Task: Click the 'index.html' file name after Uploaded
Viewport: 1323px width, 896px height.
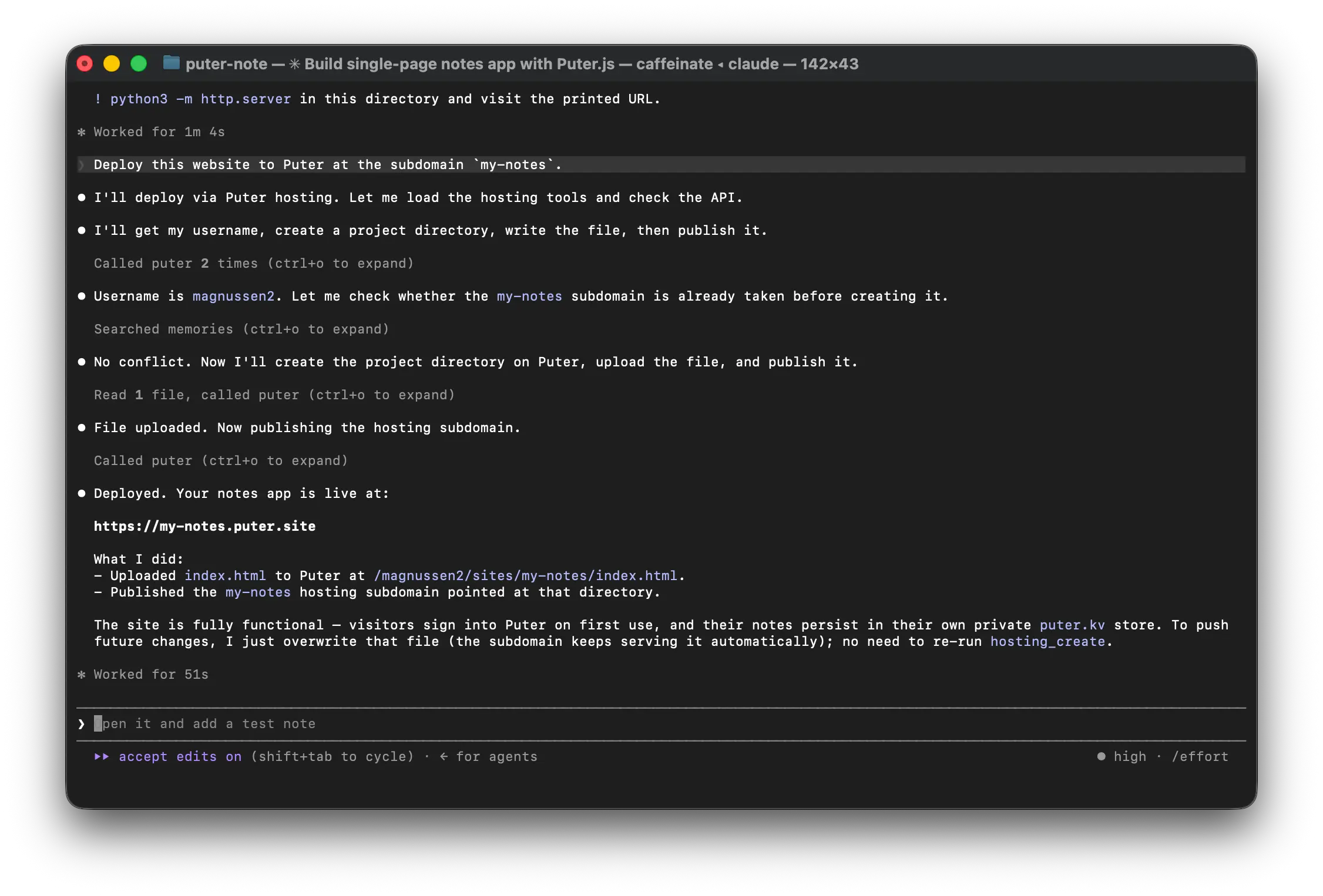Action: (225, 576)
